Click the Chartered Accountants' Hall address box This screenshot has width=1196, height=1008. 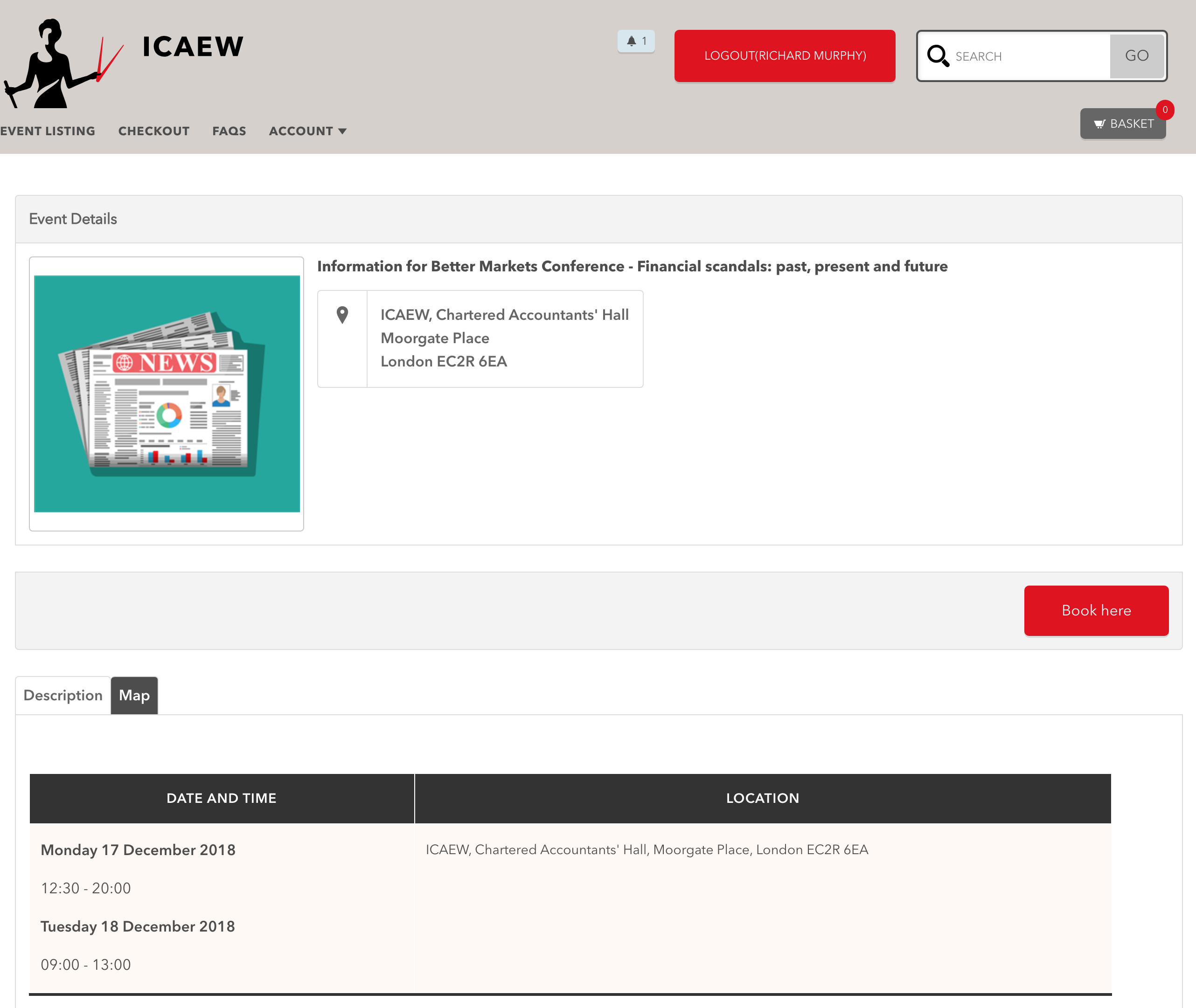click(504, 338)
